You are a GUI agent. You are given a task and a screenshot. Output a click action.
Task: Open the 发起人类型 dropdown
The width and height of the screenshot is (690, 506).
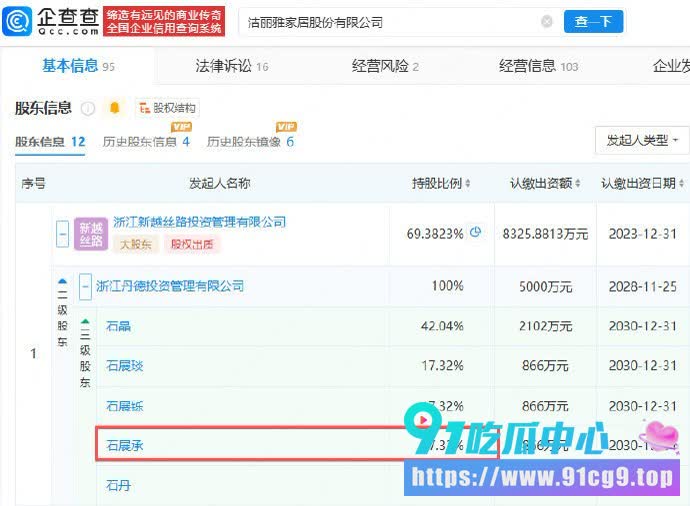642,140
